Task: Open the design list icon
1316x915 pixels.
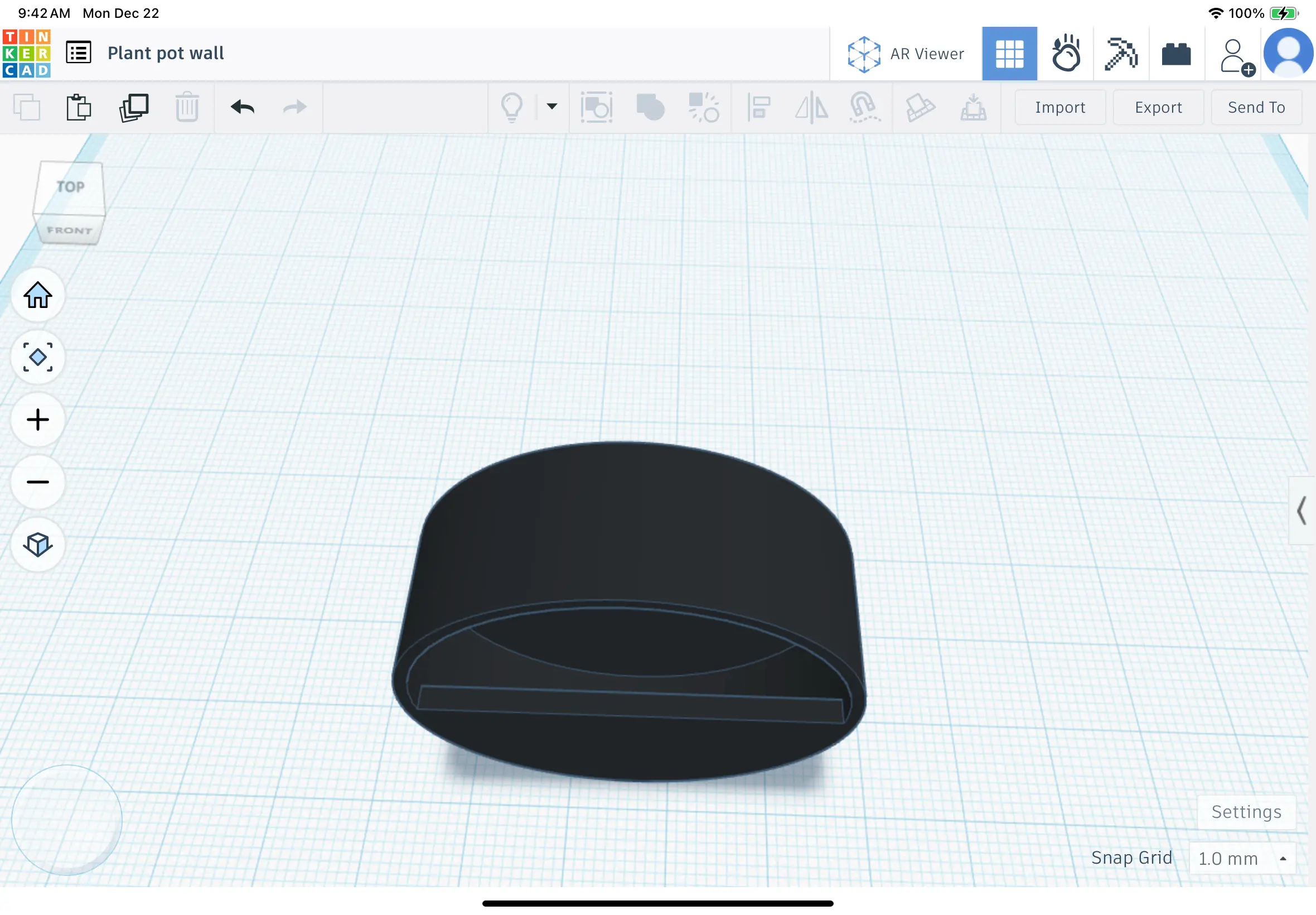Action: coord(79,53)
